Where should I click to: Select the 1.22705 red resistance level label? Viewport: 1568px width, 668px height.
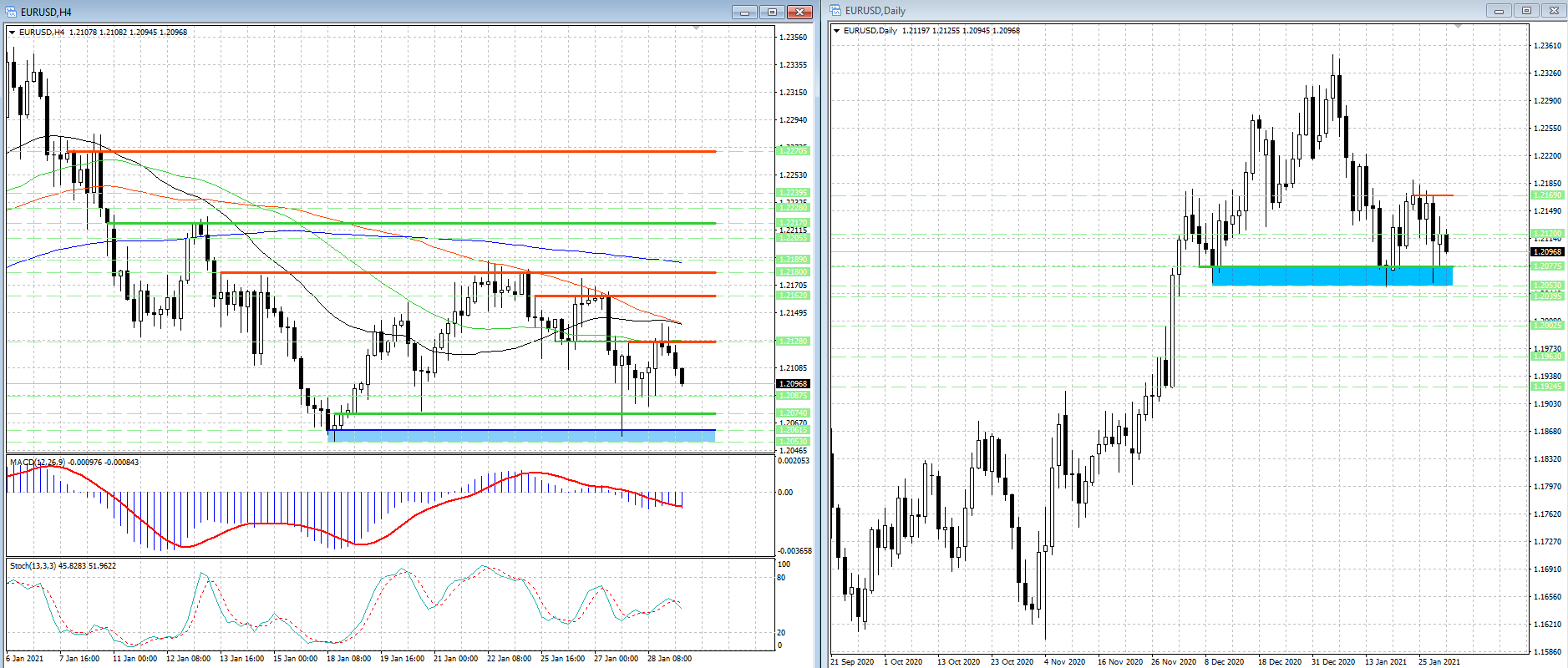click(x=793, y=151)
